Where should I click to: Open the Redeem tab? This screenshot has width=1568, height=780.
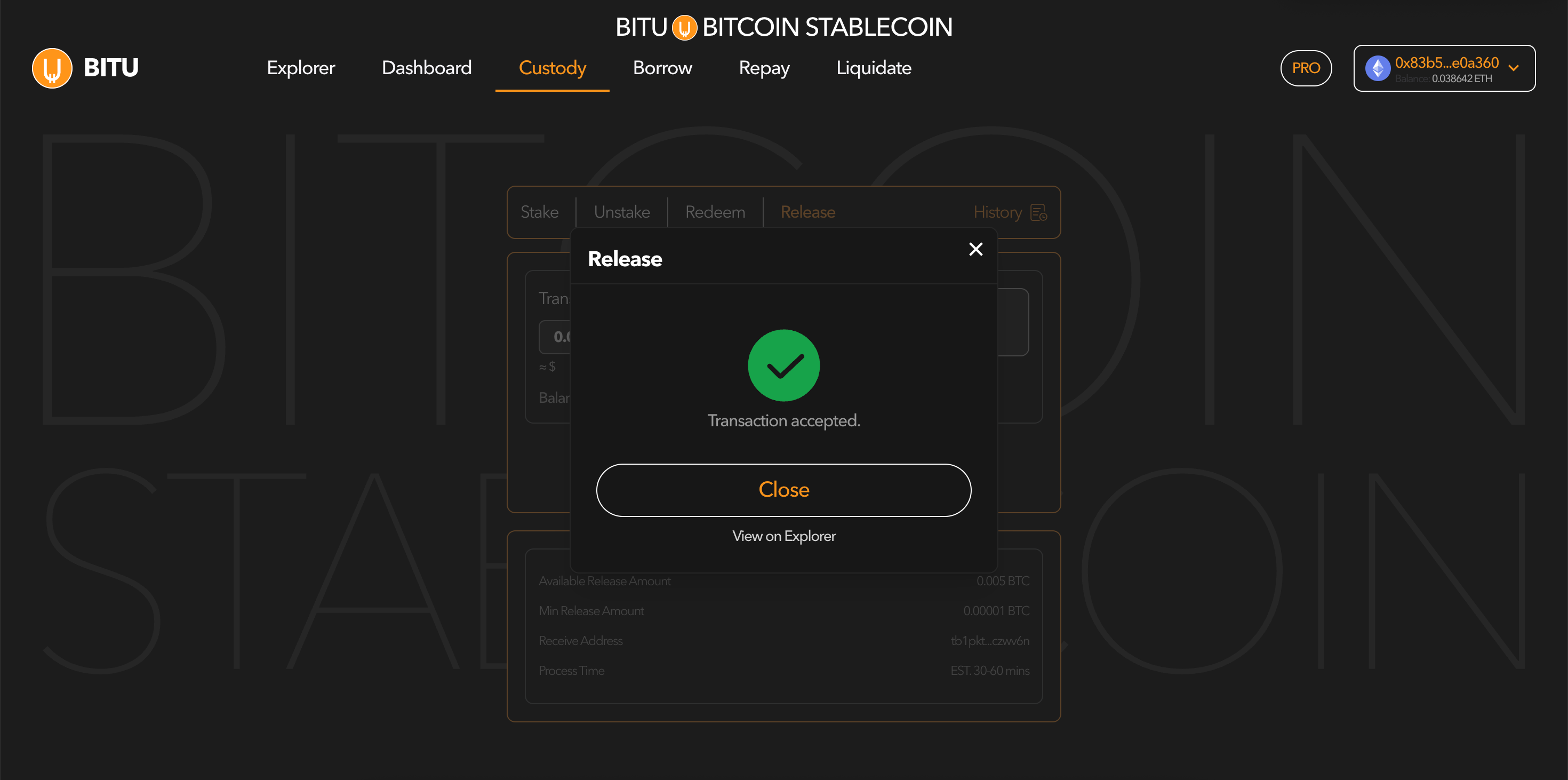pyautogui.click(x=715, y=212)
